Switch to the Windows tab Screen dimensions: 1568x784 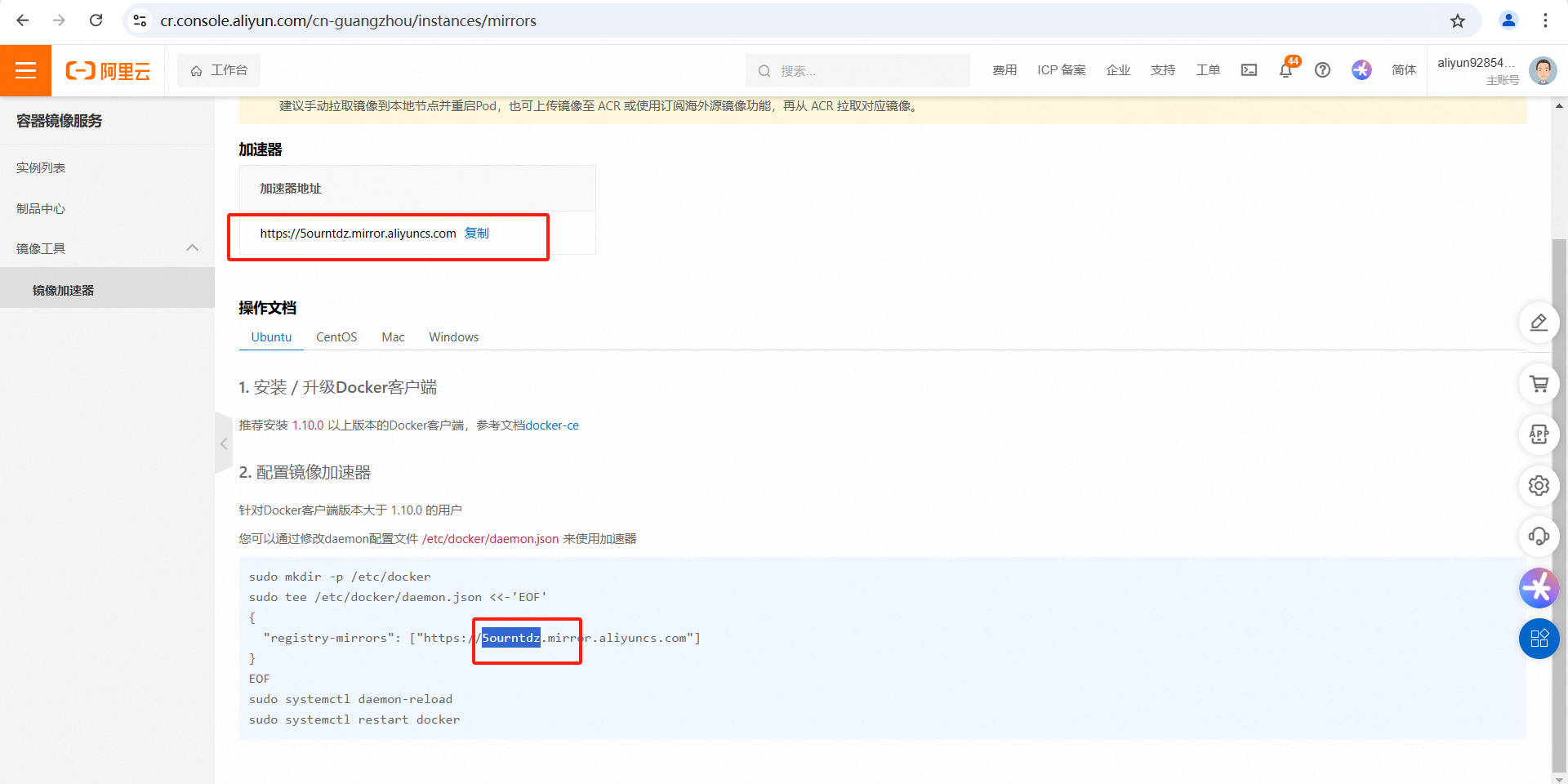(x=454, y=337)
